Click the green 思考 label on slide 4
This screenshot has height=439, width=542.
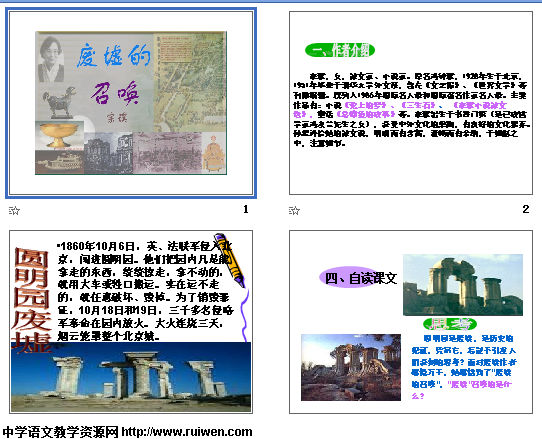click(450, 324)
